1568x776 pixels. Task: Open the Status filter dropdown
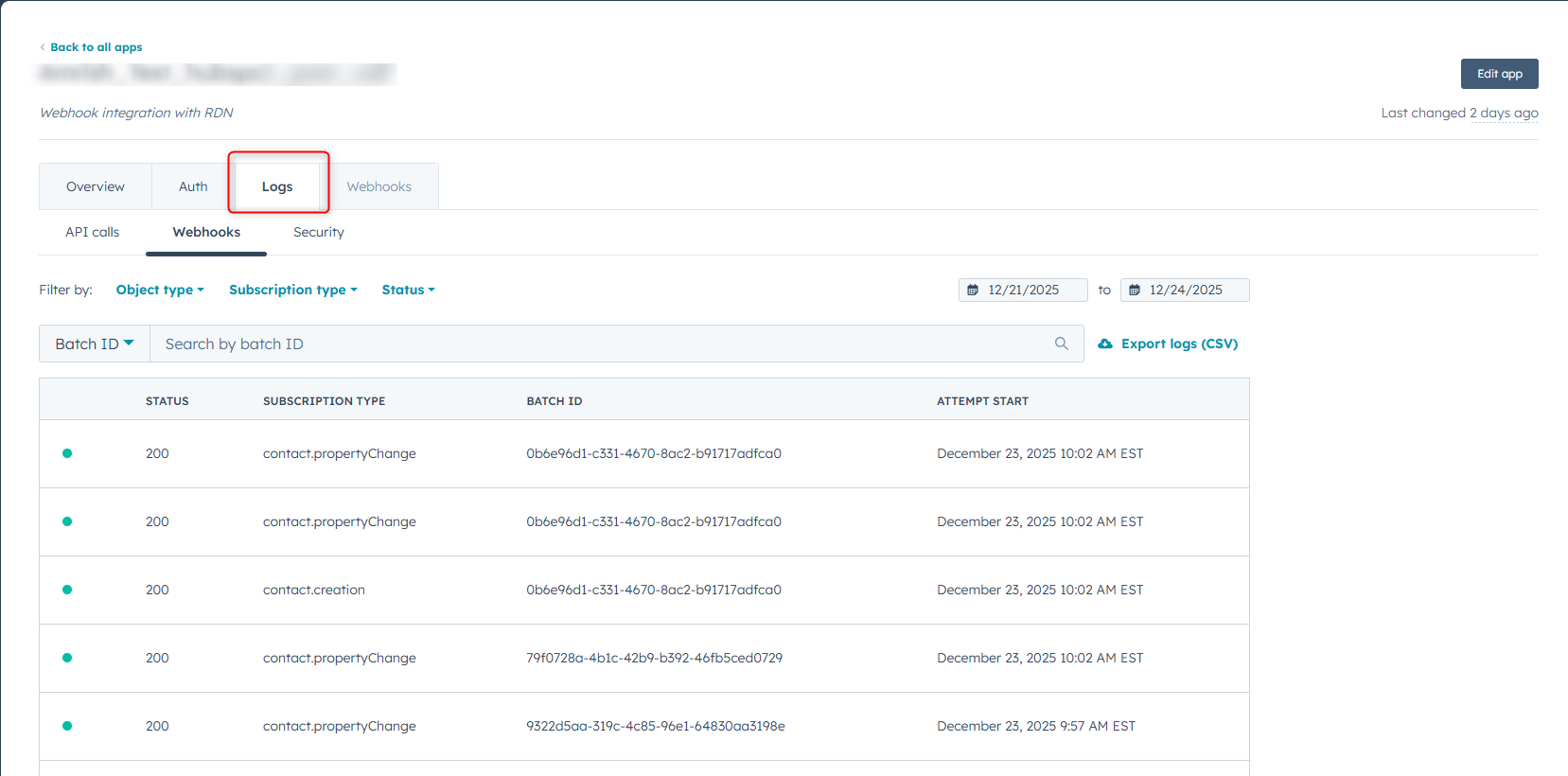pos(408,290)
